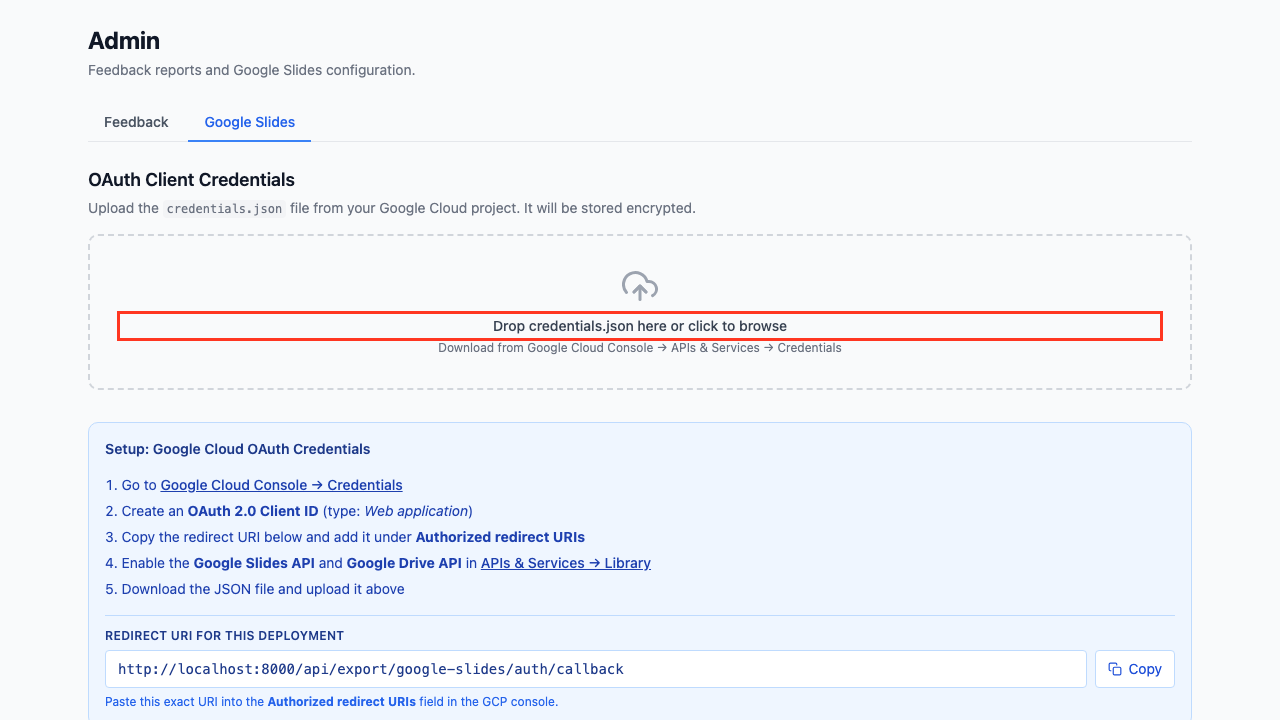The width and height of the screenshot is (1280, 720).
Task: Click the bold 'Google Slides API' text
Action: click(x=254, y=563)
